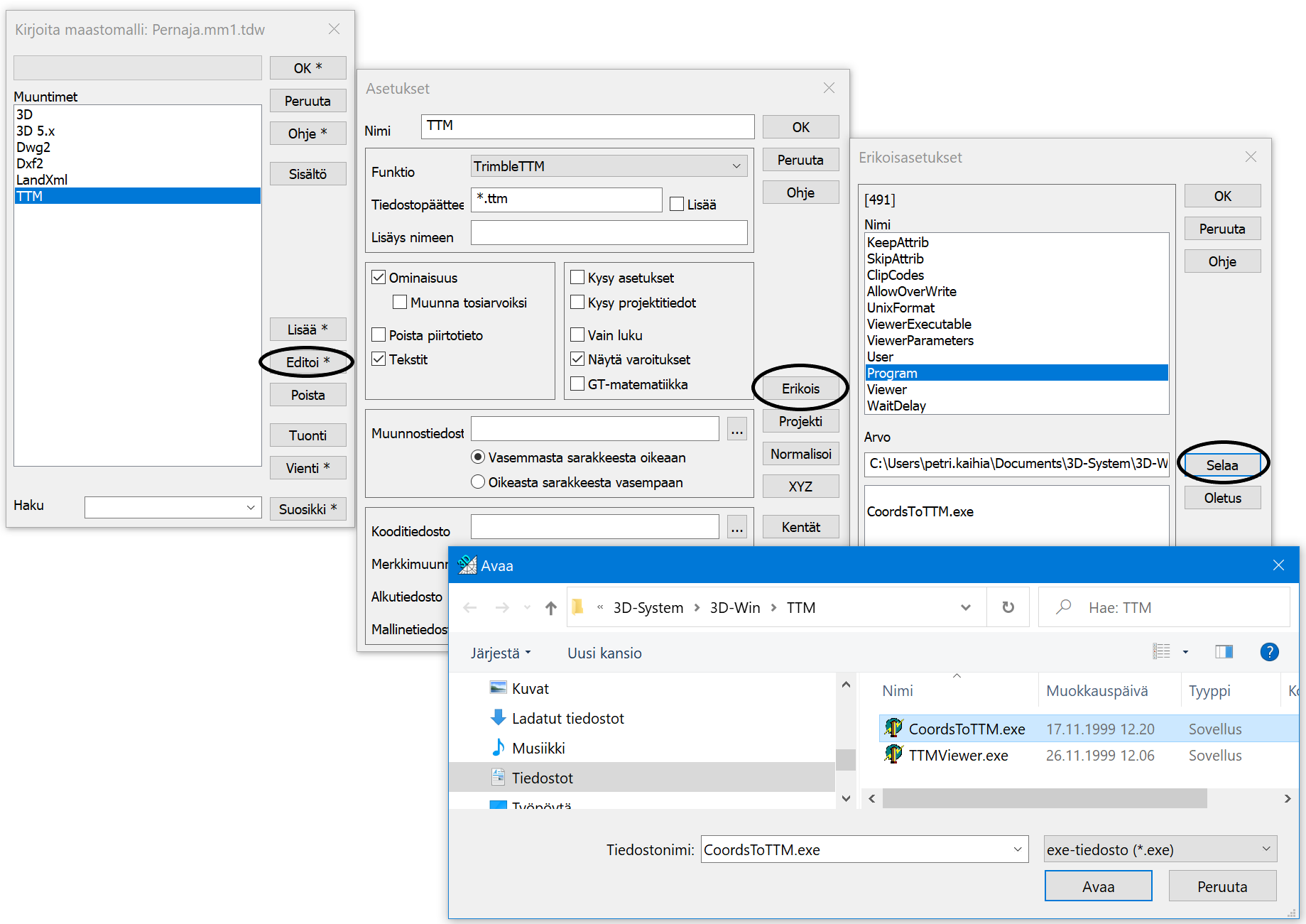Select the CoordsToTTM.exe file icon

(893, 728)
